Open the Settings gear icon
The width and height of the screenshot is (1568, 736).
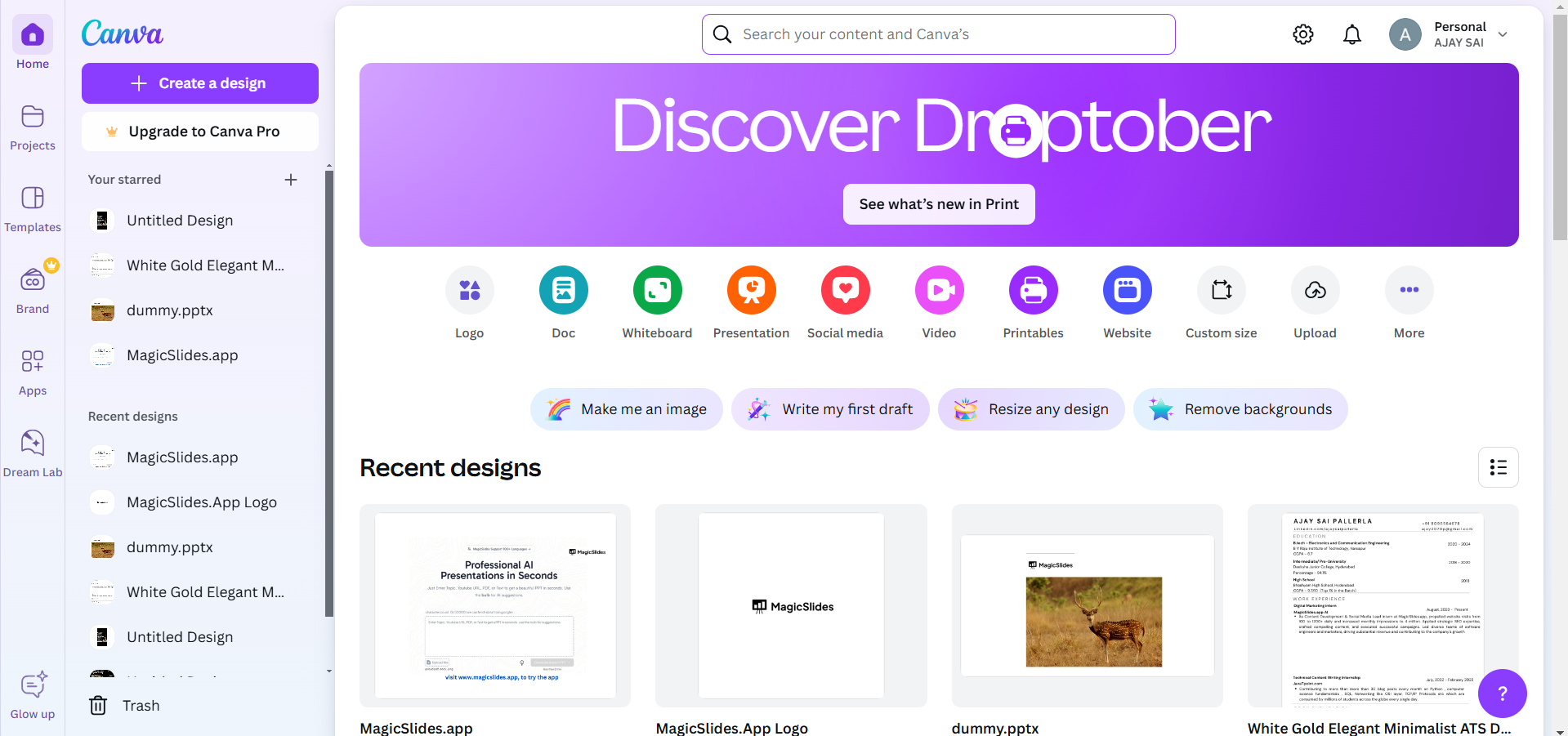pyautogui.click(x=1303, y=34)
